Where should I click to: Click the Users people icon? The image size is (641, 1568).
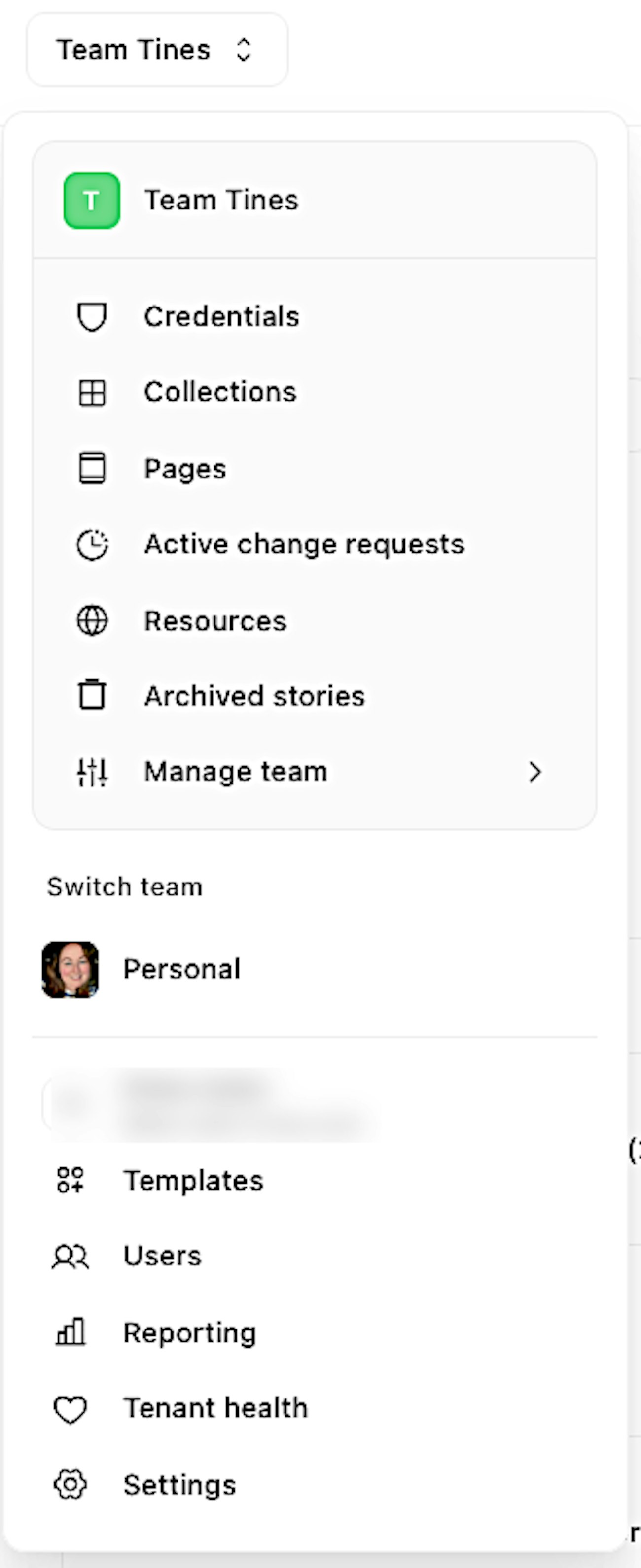[x=71, y=1257]
